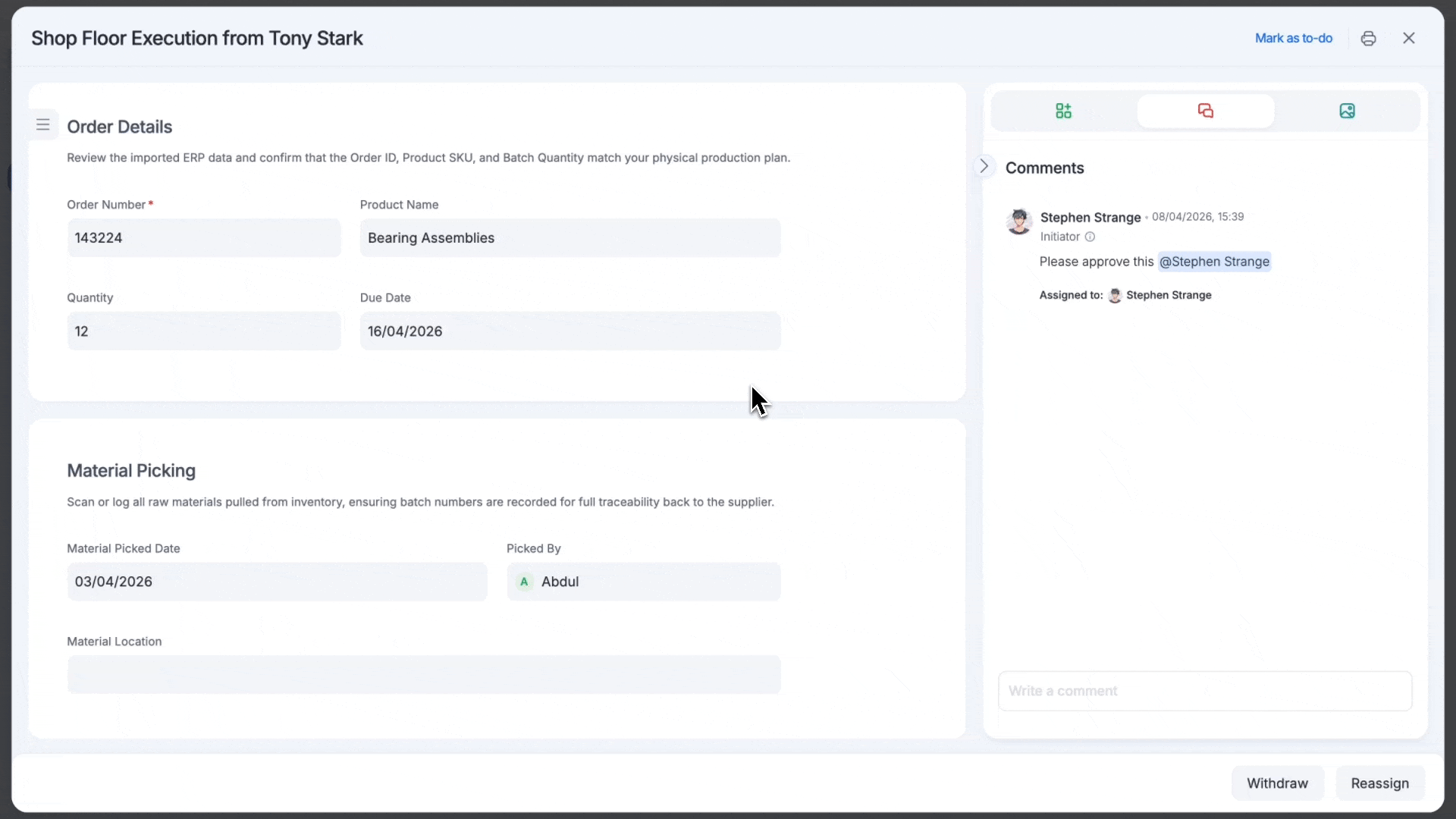Focus the Write a comment field

point(1204,691)
